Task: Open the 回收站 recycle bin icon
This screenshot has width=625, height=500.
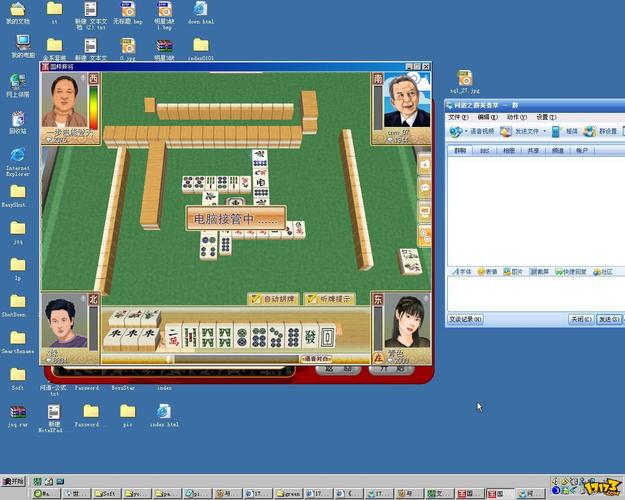Action: [18, 122]
